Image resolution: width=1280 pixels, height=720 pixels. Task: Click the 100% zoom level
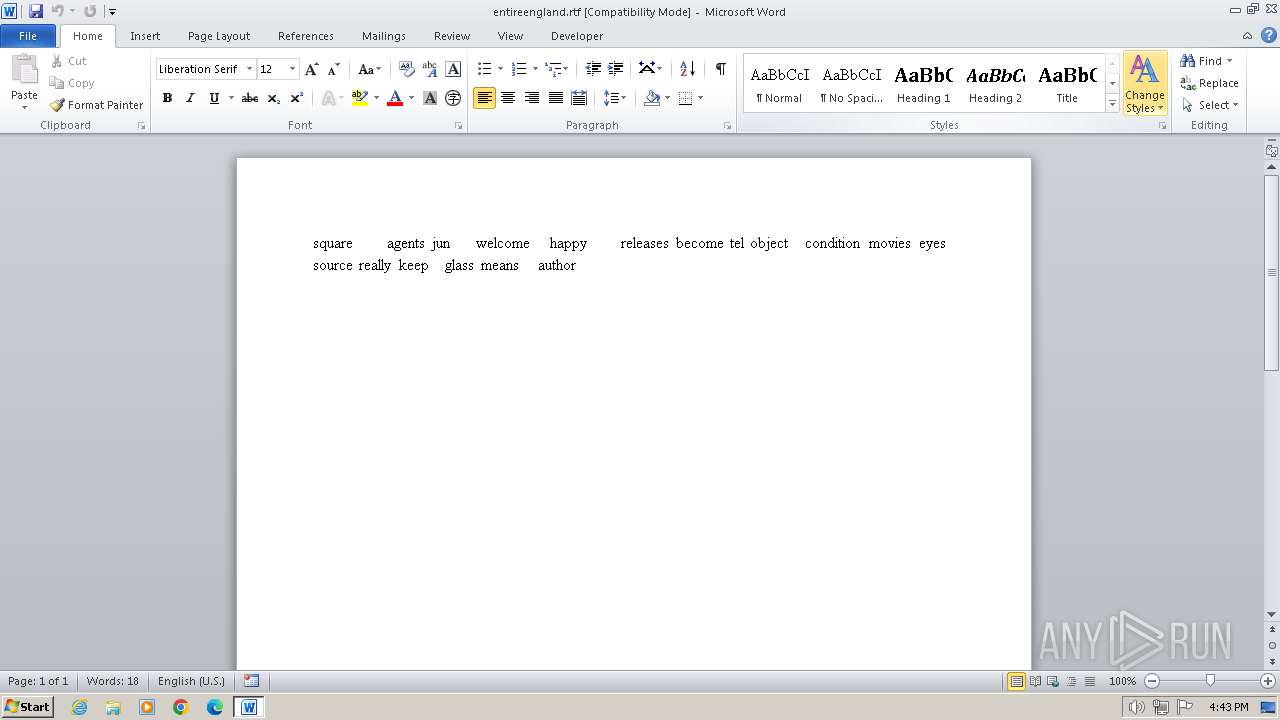1122,681
